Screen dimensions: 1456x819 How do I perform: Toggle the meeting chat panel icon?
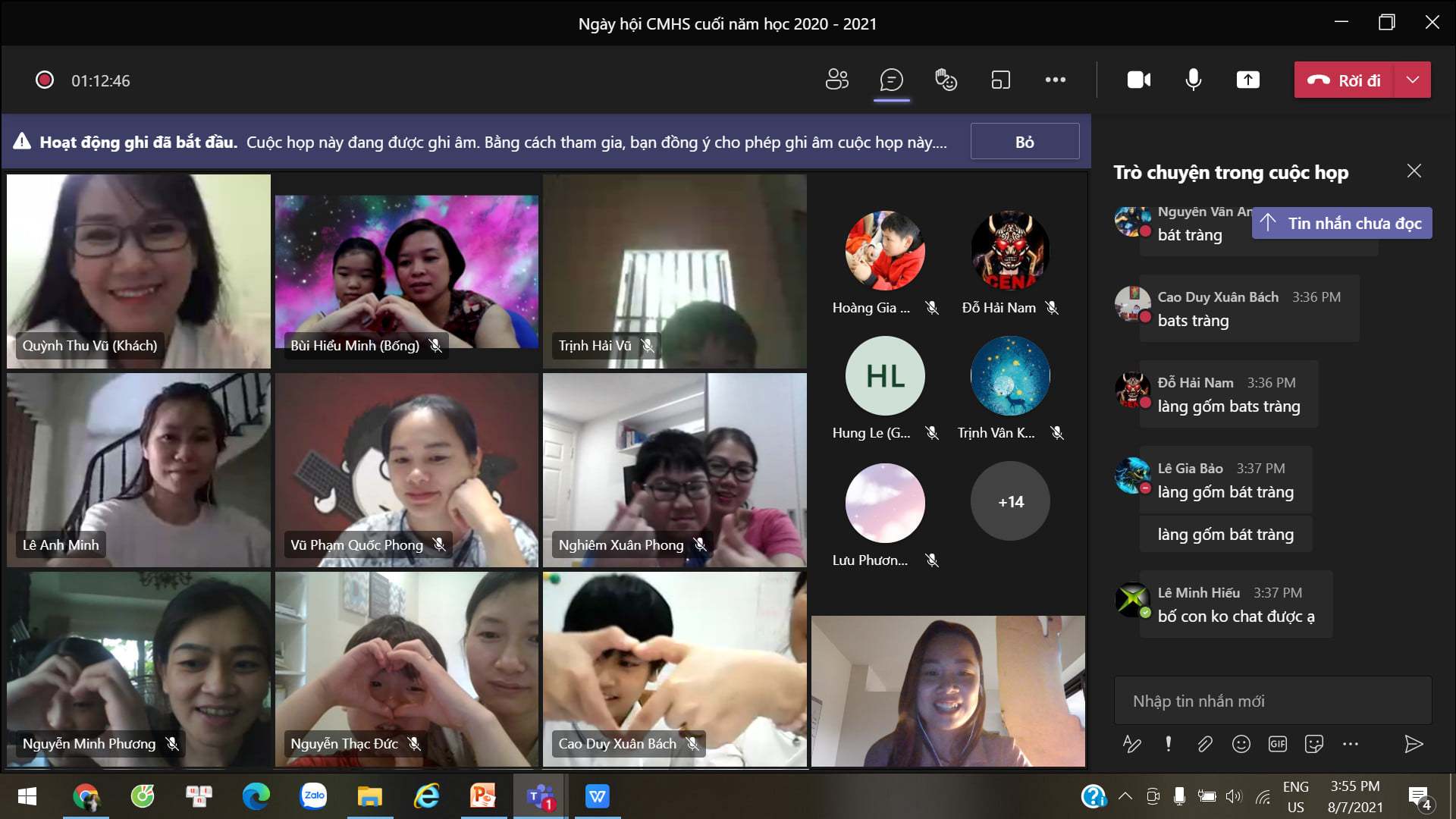point(891,80)
